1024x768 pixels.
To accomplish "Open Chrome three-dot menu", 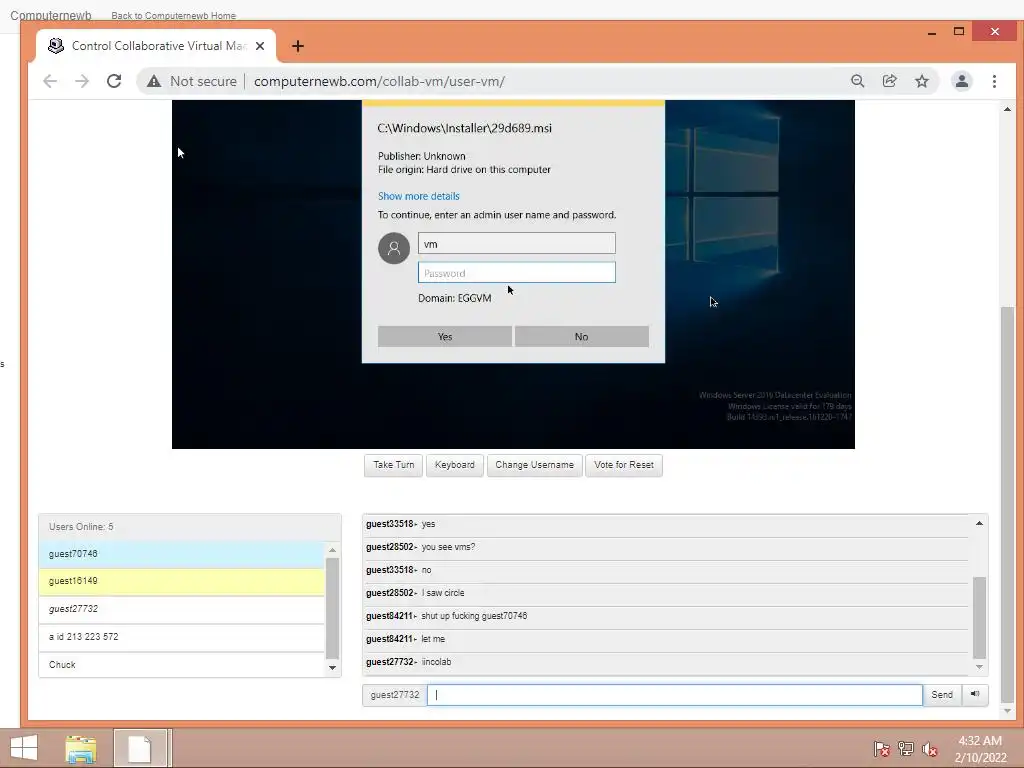I will pos(994,81).
